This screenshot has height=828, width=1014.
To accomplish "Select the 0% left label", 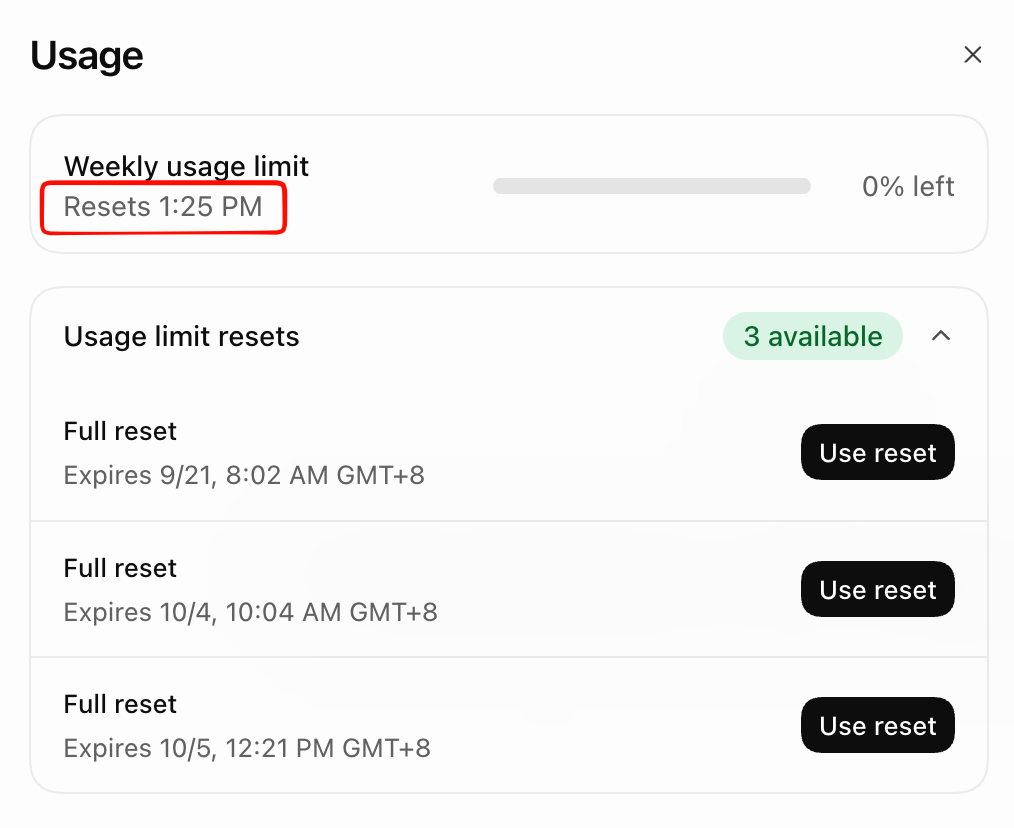I will pos(908,186).
